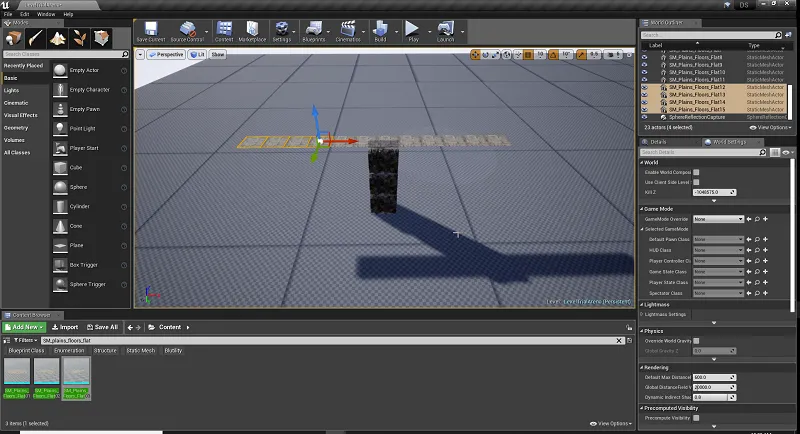Image resolution: width=800 pixels, height=434 pixels.
Task: Click the Import button in Content Browser
Action: (65, 327)
